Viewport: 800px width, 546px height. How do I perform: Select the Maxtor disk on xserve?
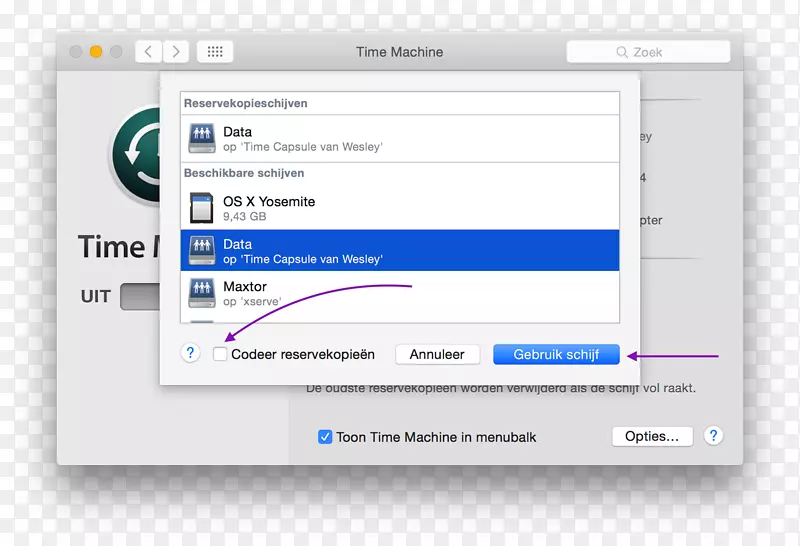[400, 293]
